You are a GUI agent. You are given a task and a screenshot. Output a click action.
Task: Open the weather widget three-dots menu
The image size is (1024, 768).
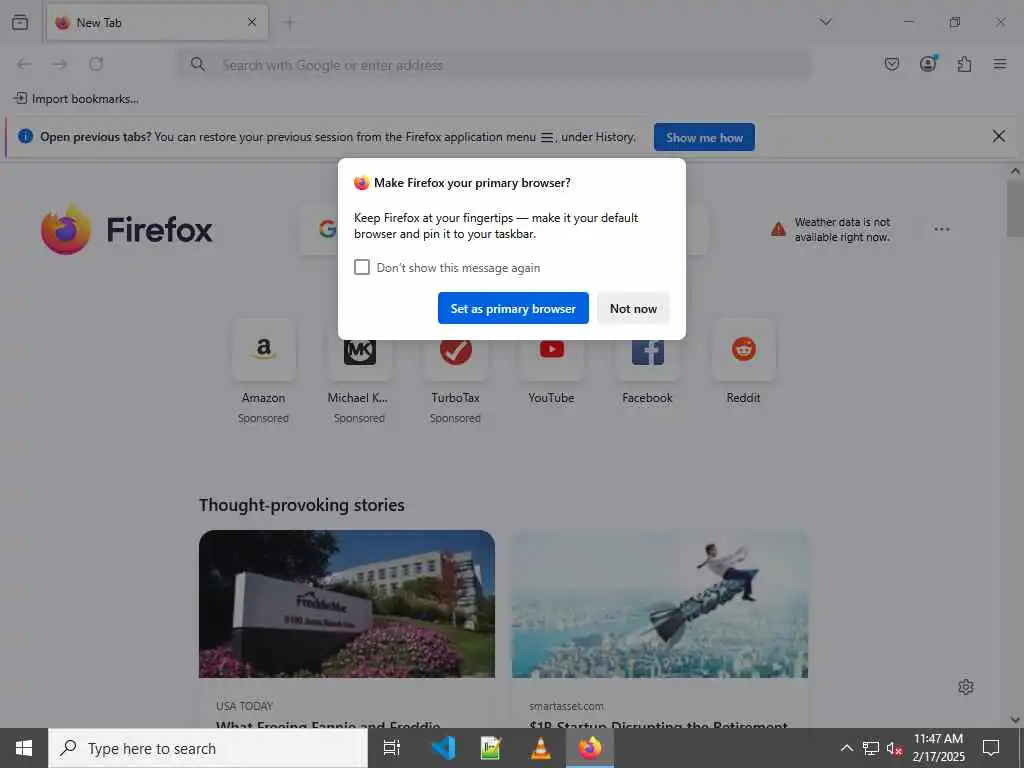(x=942, y=229)
